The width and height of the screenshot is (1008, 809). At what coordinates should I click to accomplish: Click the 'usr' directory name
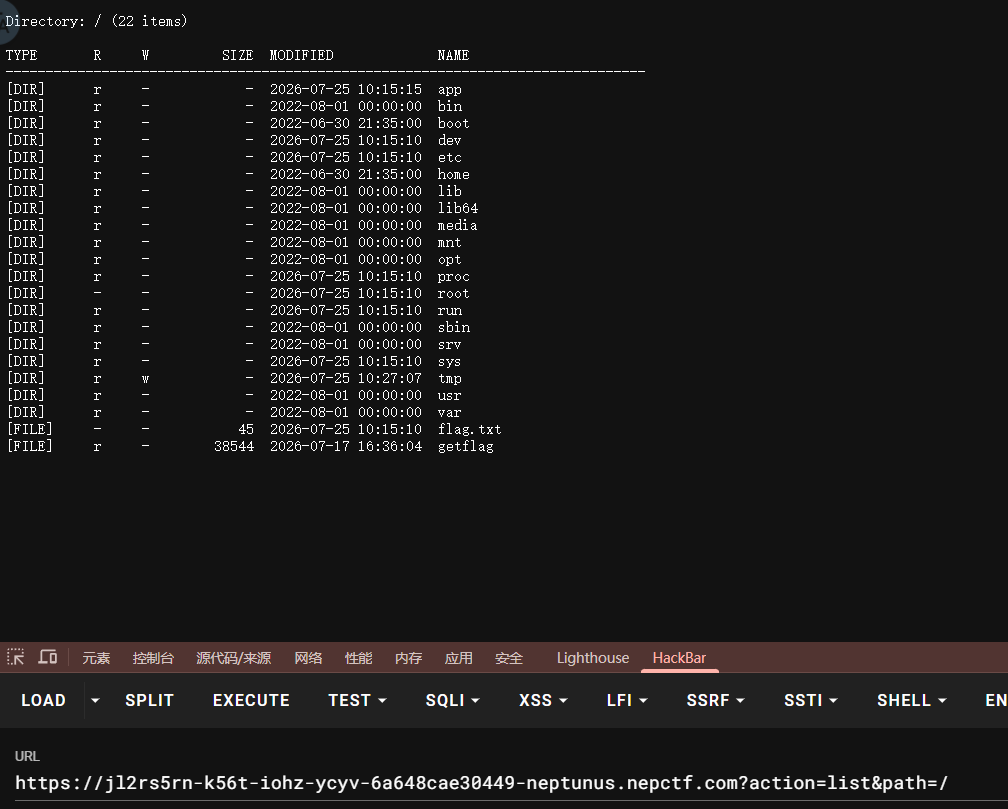pos(449,395)
